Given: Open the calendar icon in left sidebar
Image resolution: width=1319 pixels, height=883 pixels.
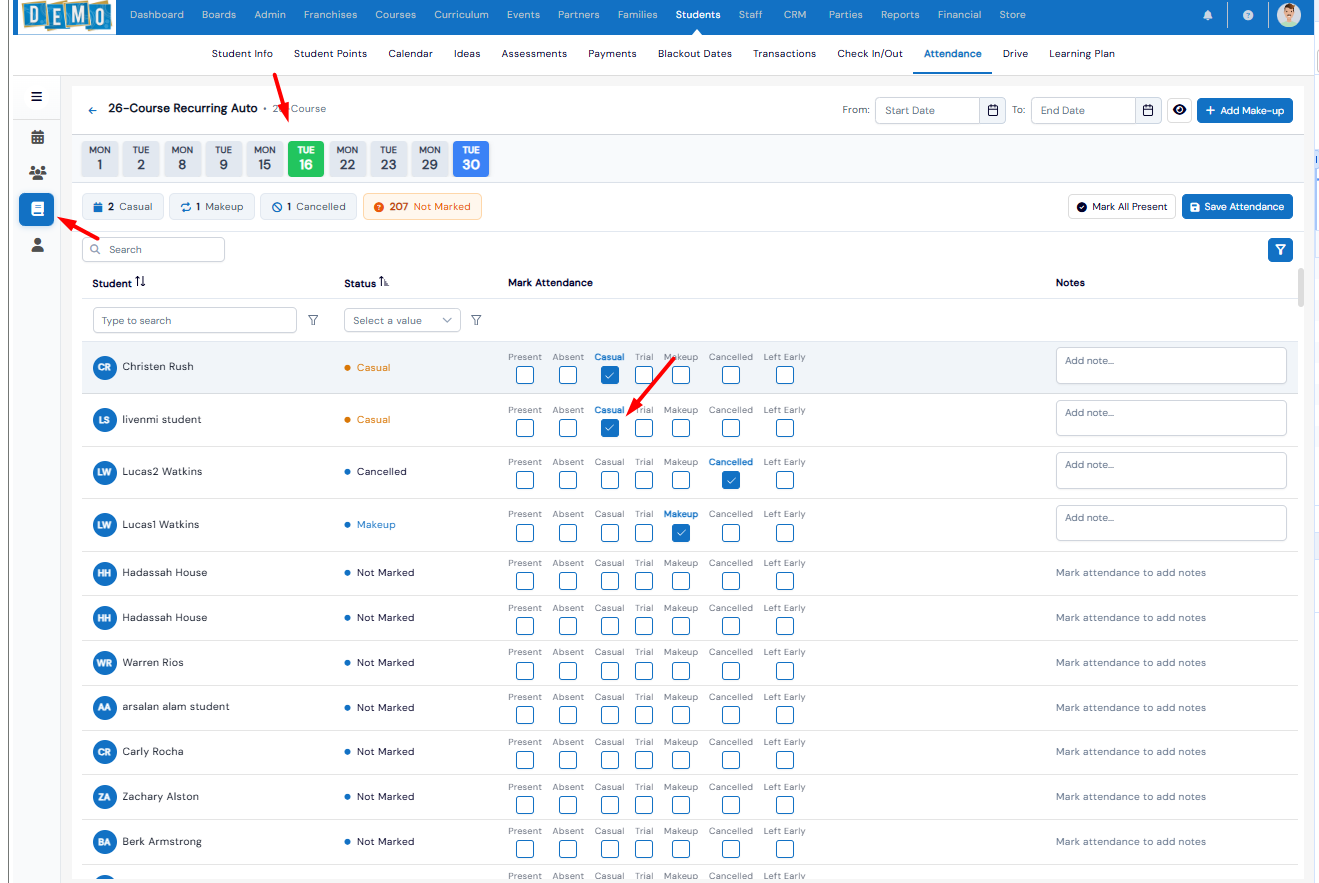Looking at the screenshot, I should pyautogui.click(x=37, y=137).
